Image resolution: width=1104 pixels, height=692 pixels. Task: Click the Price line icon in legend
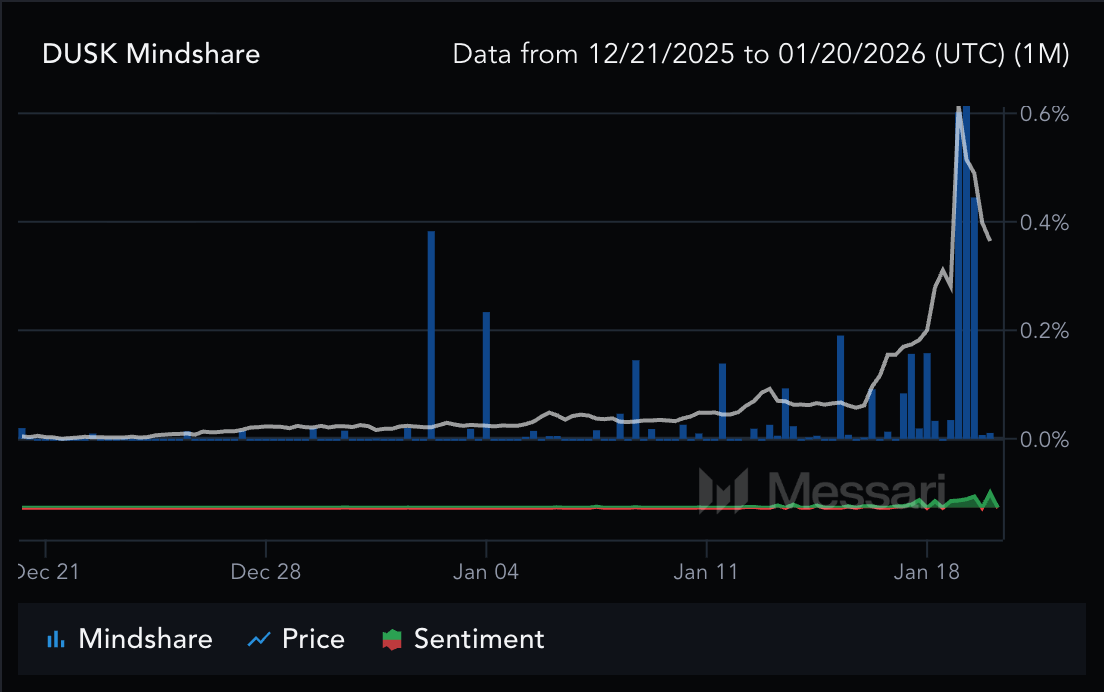coord(260,639)
